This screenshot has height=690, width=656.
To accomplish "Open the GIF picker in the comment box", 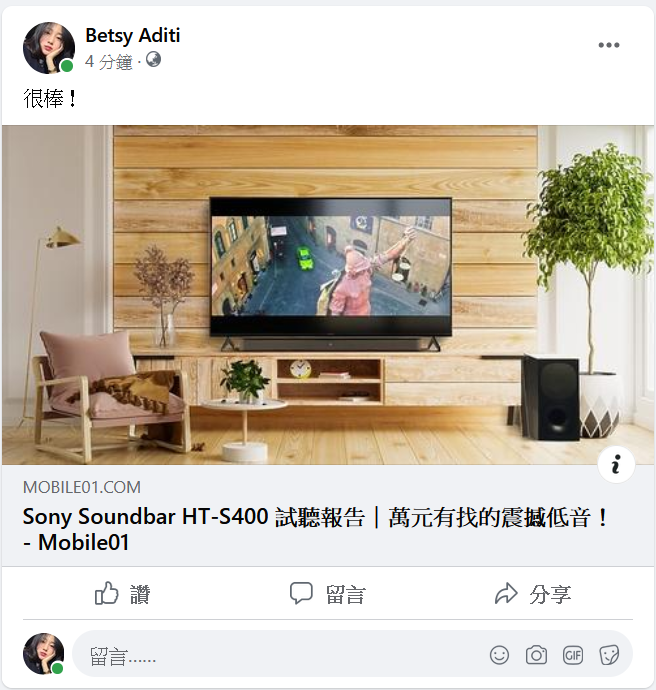I will [x=573, y=655].
